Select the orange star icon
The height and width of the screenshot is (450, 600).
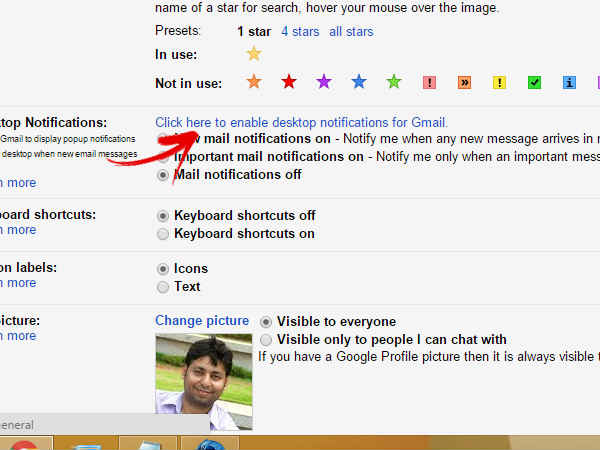[254, 82]
